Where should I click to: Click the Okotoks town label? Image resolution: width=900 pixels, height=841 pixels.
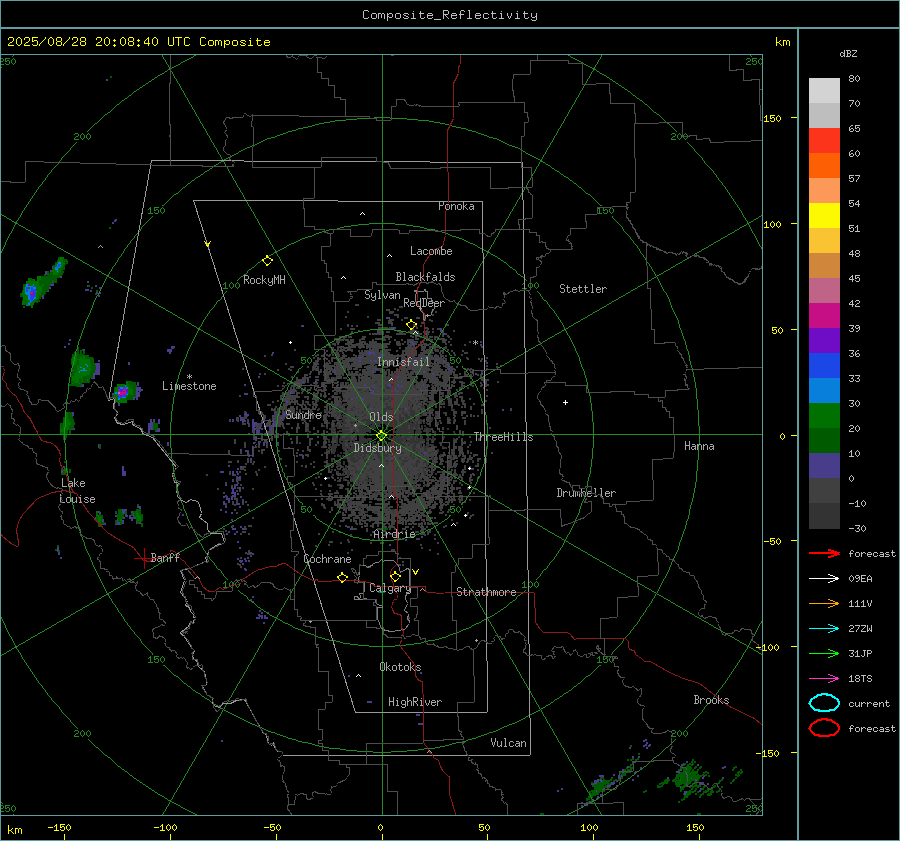coord(400,667)
